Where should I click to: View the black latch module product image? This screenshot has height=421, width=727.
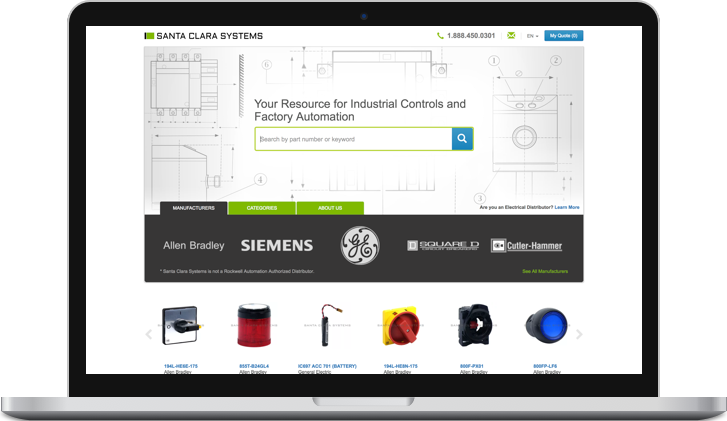click(473, 325)
